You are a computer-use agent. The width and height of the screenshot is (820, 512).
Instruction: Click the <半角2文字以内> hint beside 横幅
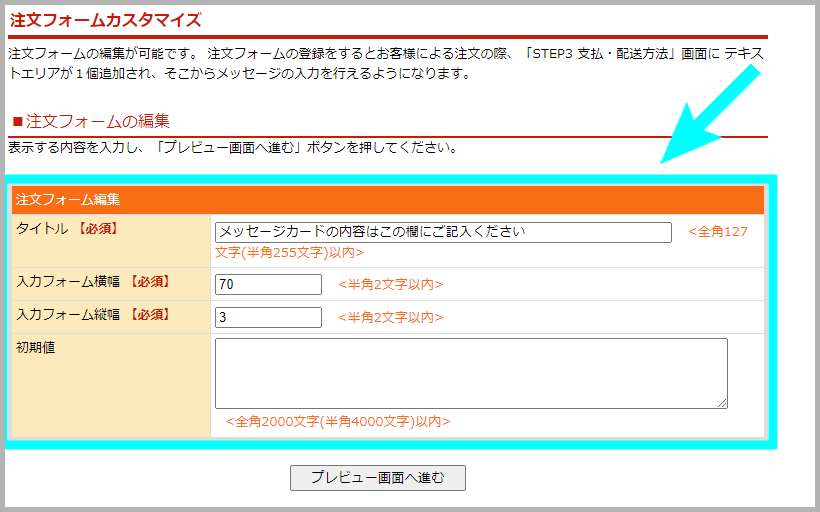[x=391, y=285]
